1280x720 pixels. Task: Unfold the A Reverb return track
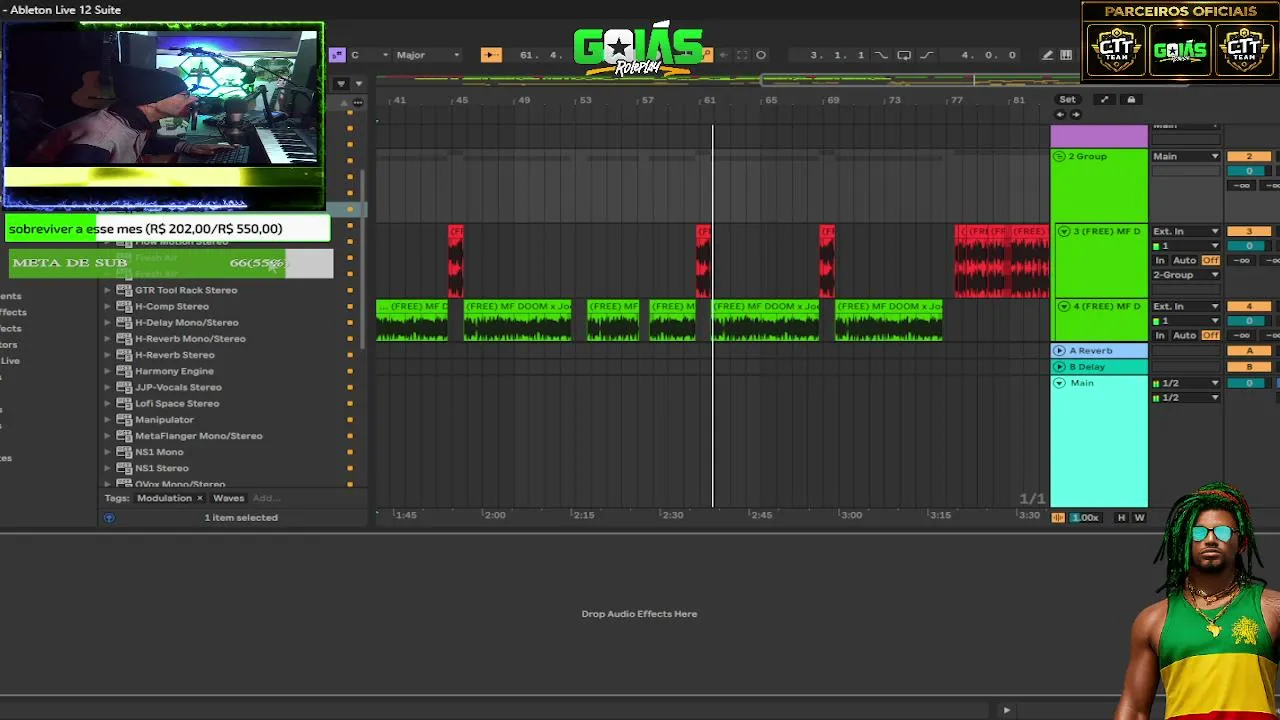click(1059, 350)
